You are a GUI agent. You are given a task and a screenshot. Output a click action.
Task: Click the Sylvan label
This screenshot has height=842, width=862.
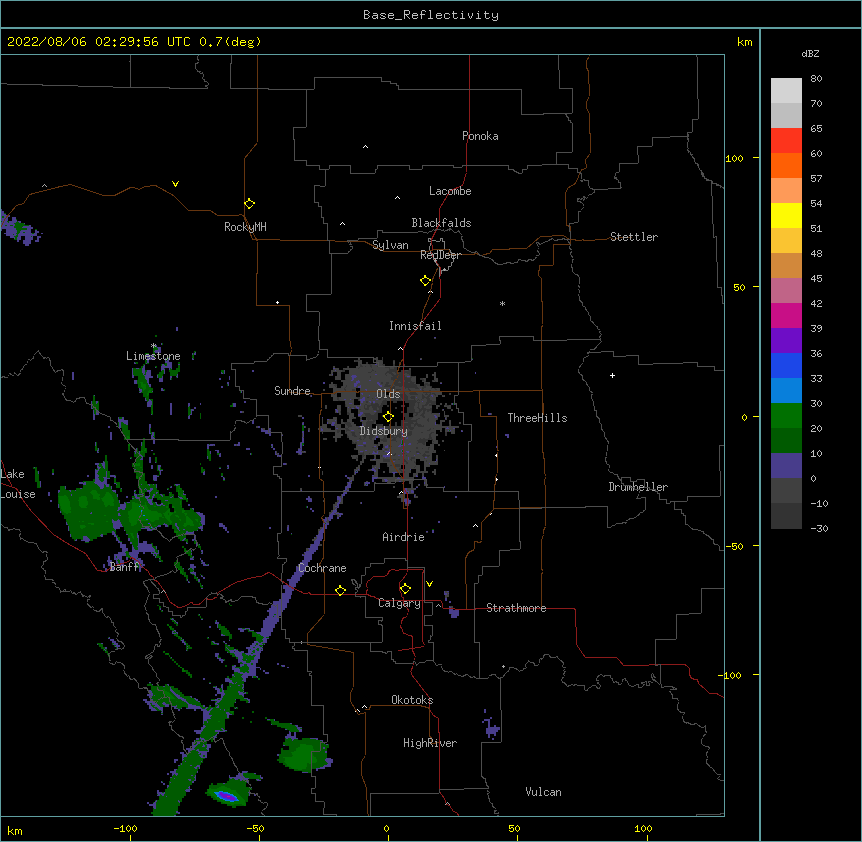(x=390, y=245)
